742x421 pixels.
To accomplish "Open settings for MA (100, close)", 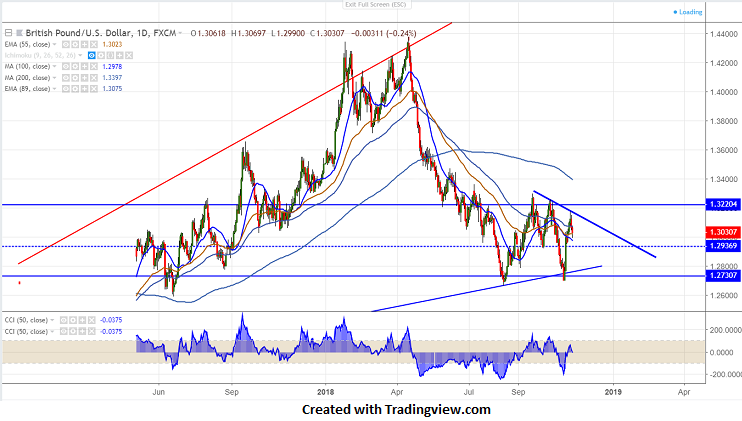I will 75,67.
